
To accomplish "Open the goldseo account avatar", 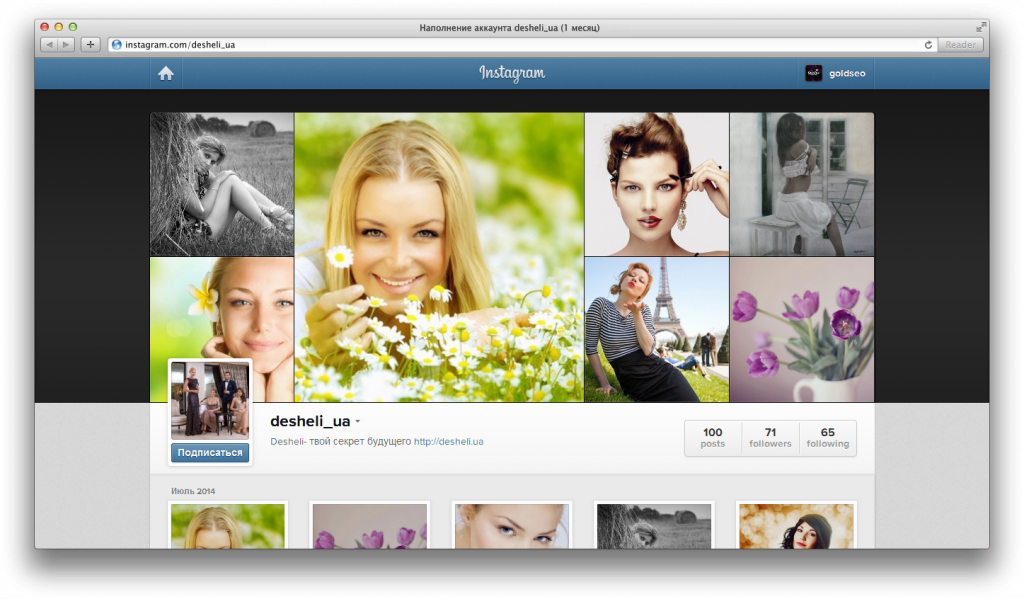I will point(813,73).
